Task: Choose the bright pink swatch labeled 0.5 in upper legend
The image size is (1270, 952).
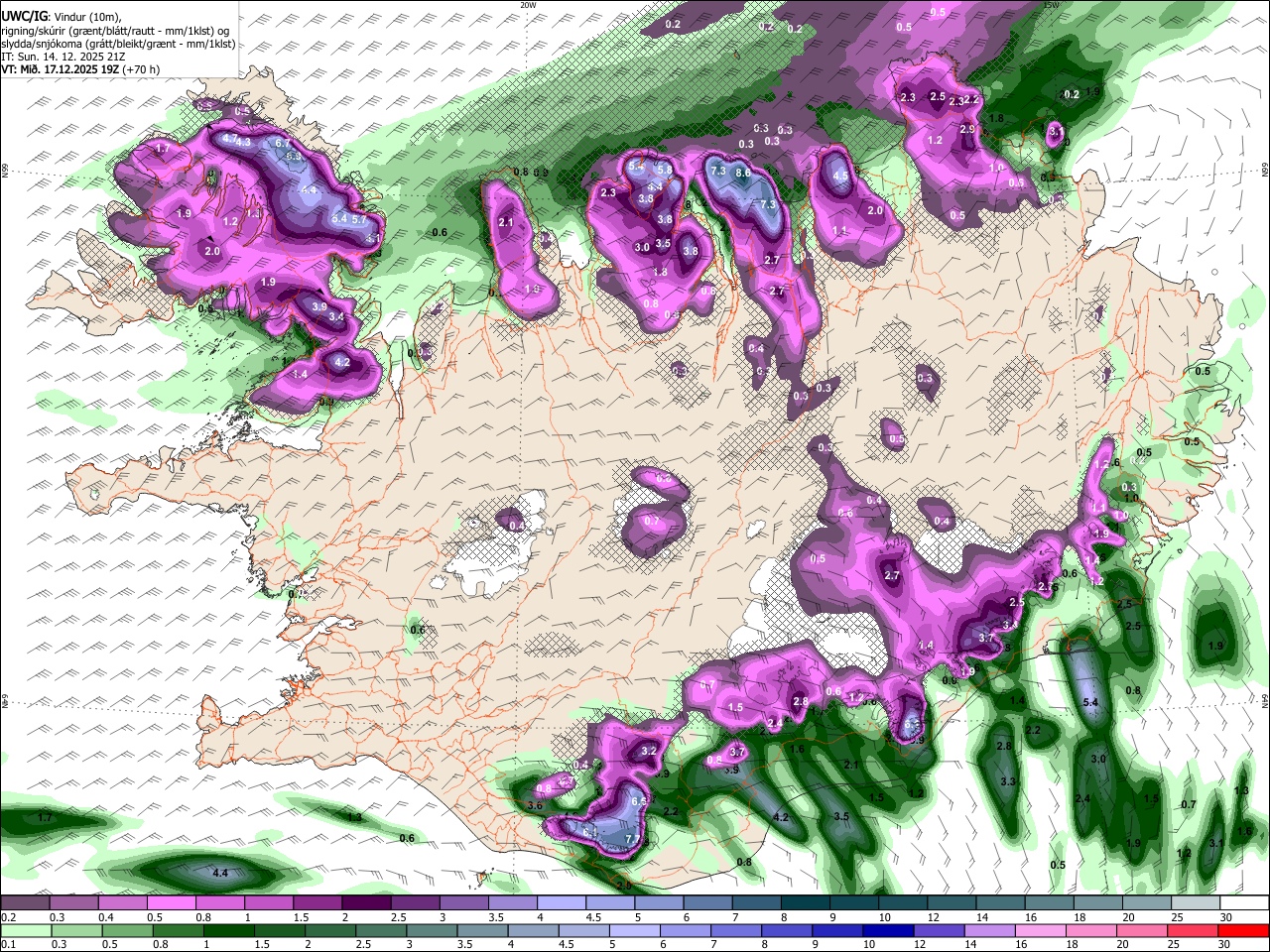Action: [171, 902]
